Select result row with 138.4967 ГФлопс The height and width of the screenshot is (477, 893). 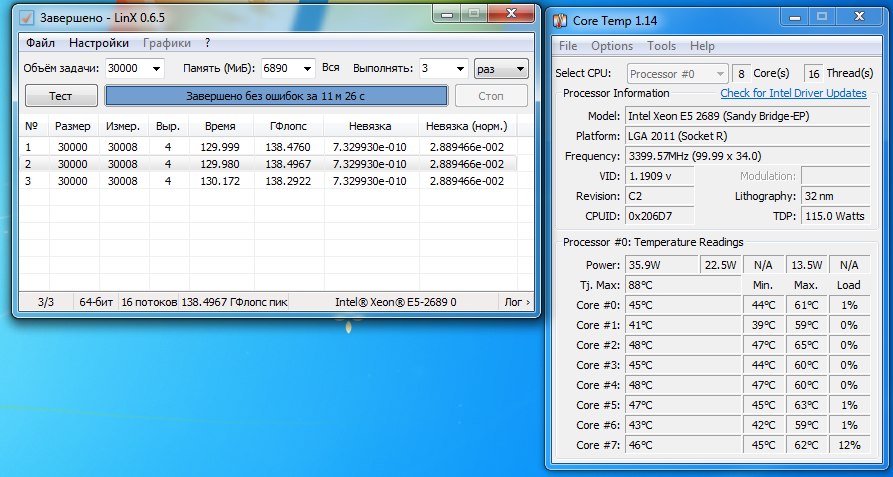(x=268, y=164)
